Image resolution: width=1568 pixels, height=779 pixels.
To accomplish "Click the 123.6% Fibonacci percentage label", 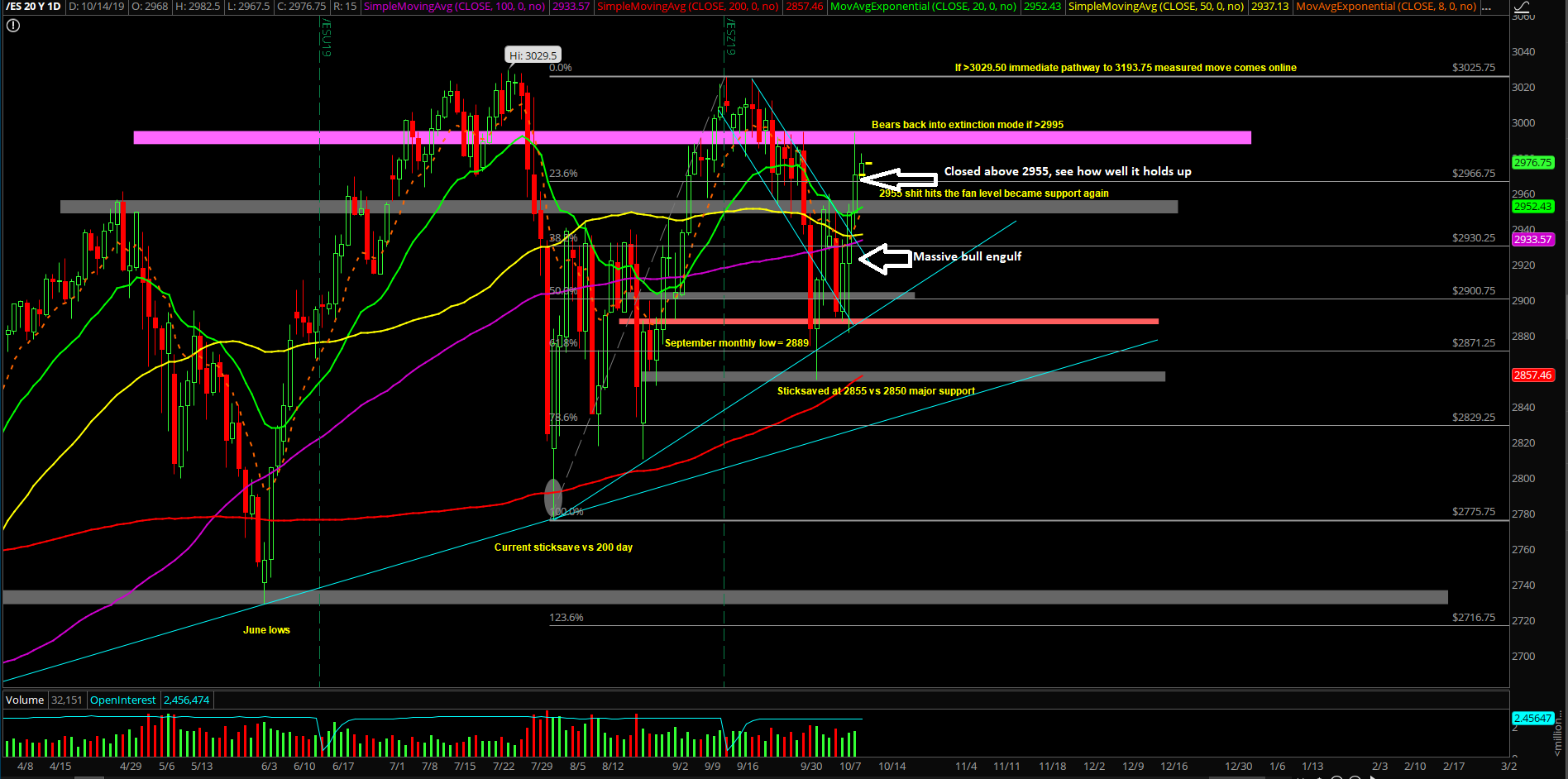I will pos(566,618).
